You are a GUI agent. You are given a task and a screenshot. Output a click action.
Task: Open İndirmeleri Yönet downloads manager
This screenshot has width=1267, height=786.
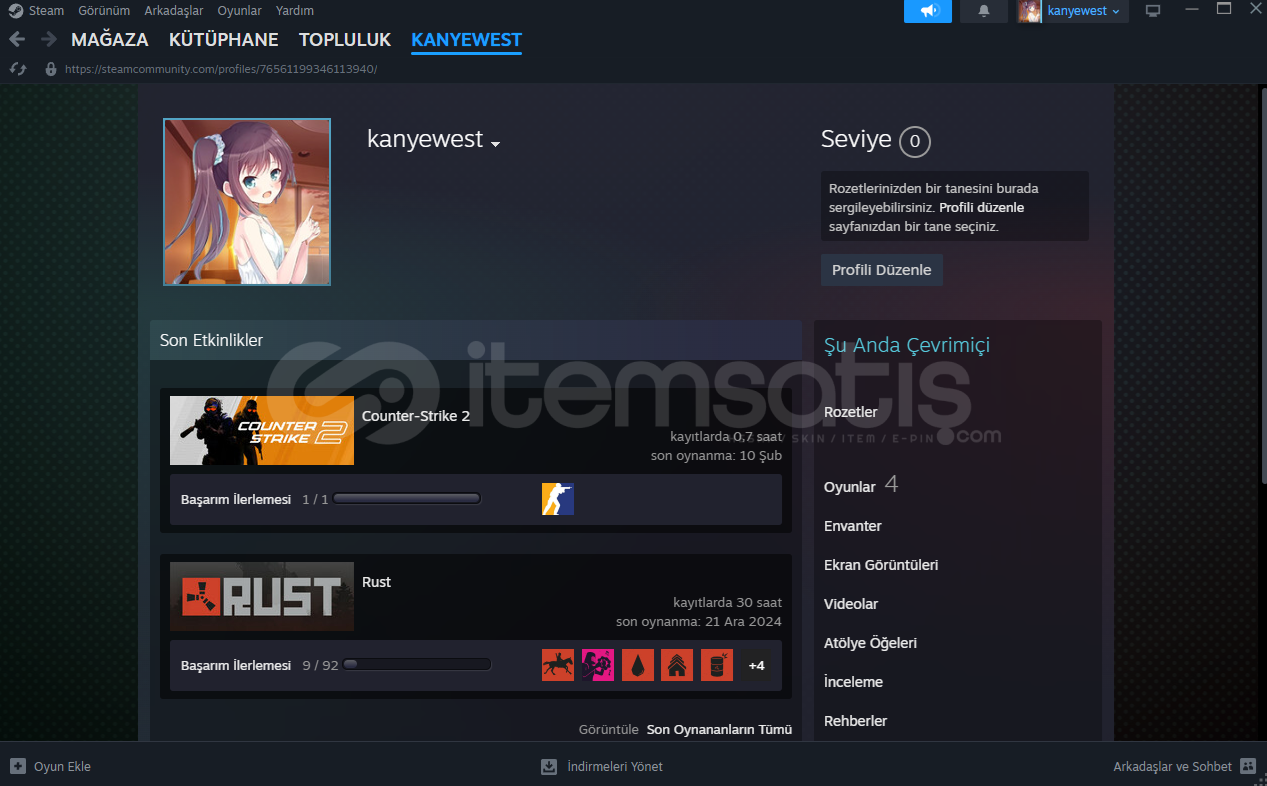click(x=615, y=766)
